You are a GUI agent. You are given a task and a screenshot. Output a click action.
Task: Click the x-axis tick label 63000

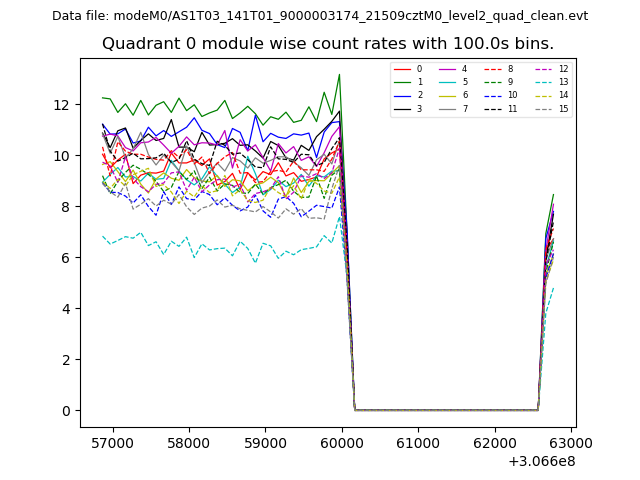[572, 442]
